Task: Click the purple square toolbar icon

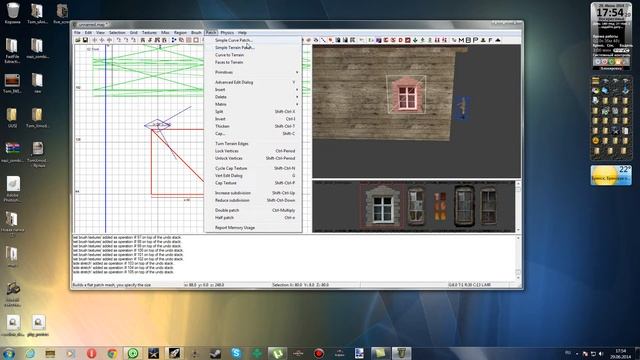Action: pyautogui.click(x=378, y=40)
